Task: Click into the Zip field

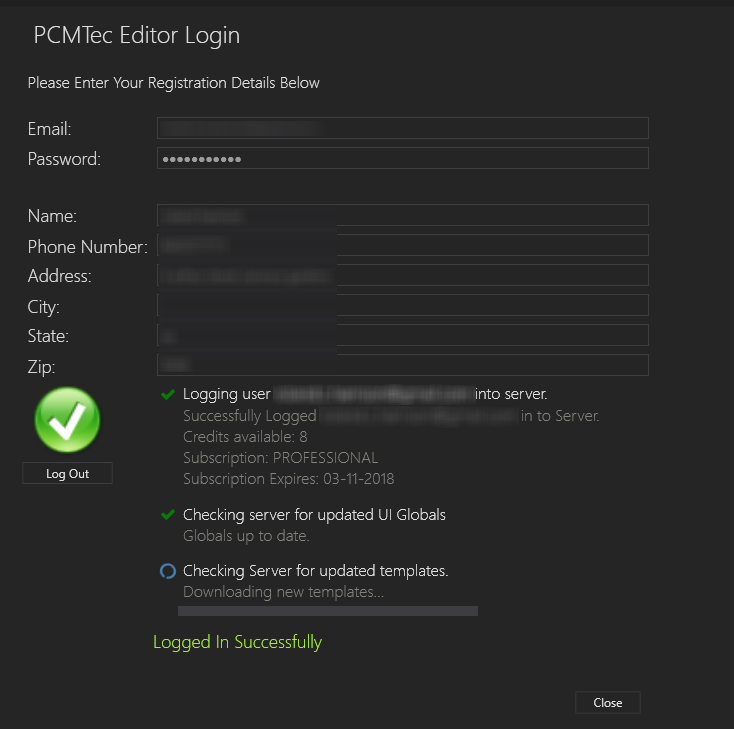Action: 403,365
